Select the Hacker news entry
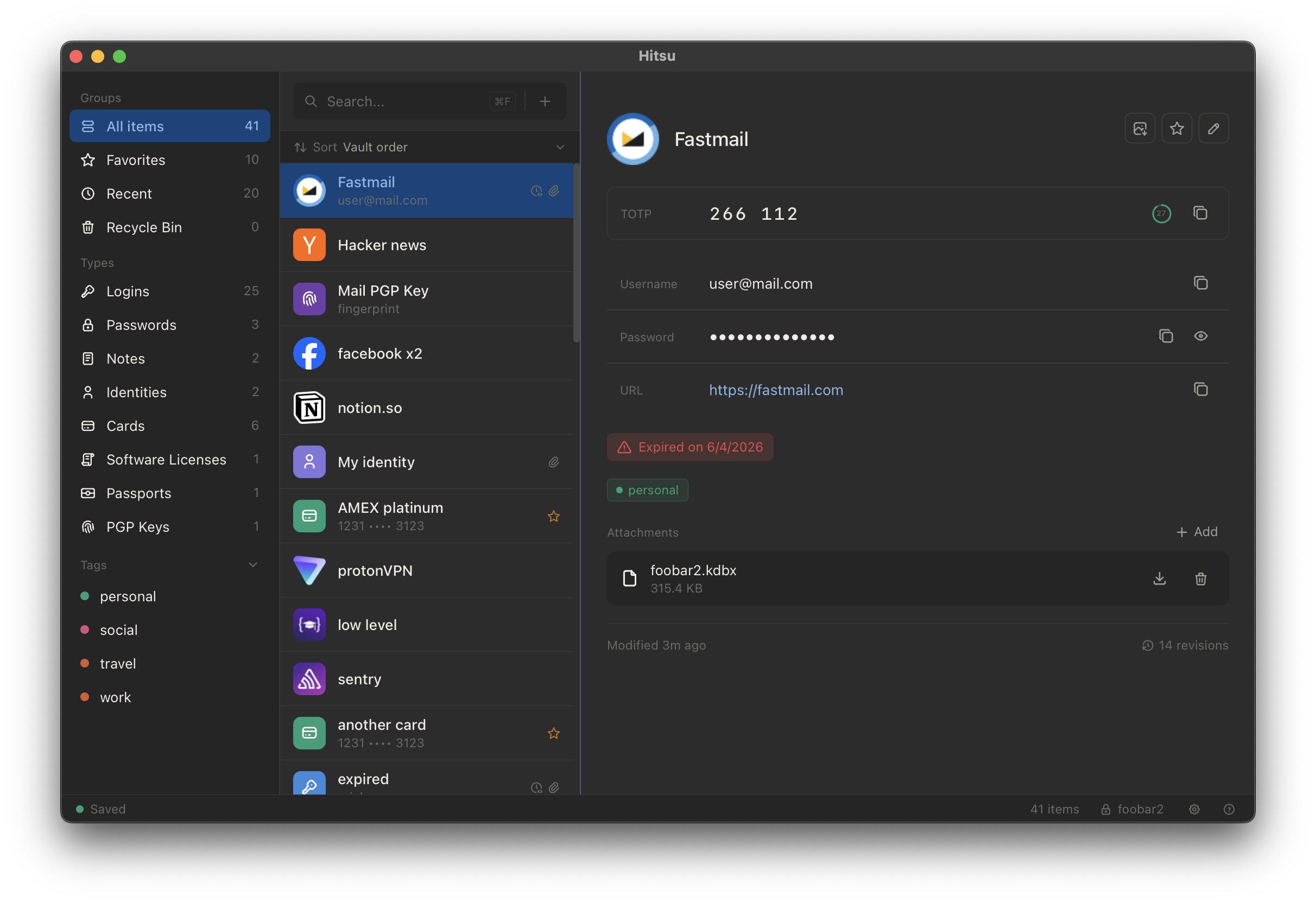This screenshot has height=903, width=1316. click(x=426, y=245)
